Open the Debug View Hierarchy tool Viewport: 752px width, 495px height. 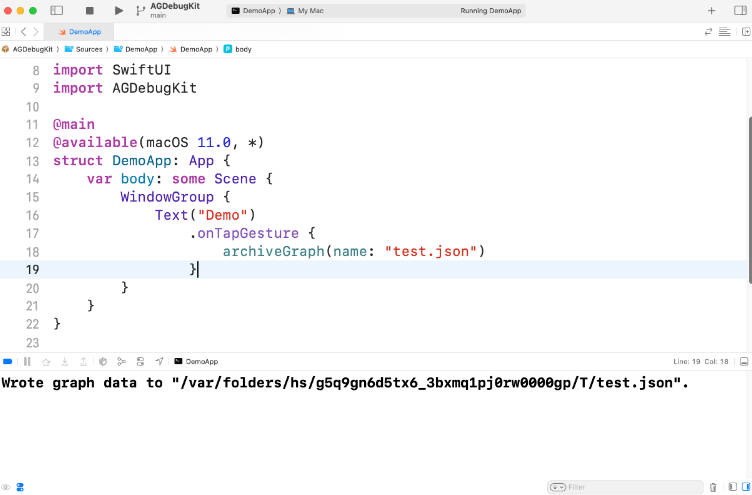click(103, 361)
